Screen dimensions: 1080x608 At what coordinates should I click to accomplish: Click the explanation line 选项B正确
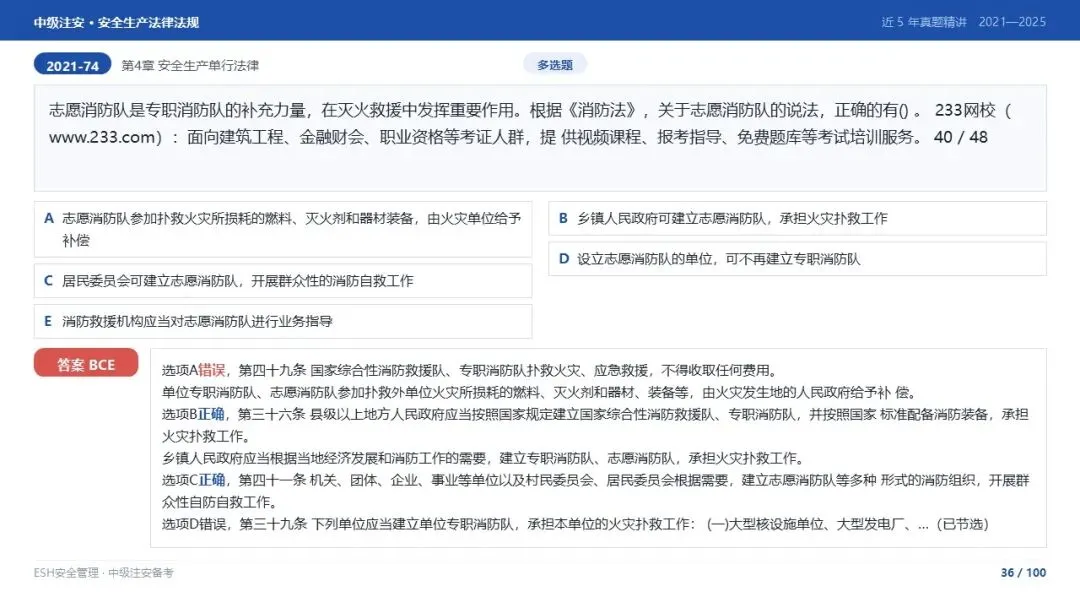tap(595, 426)
